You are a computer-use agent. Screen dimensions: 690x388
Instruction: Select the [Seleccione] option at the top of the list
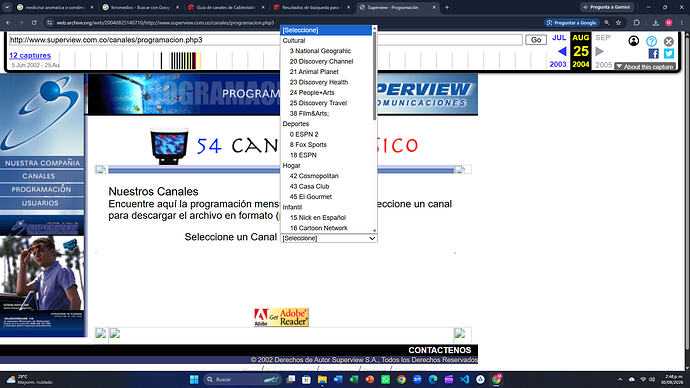pyautogui.click(x=326, y=30)
